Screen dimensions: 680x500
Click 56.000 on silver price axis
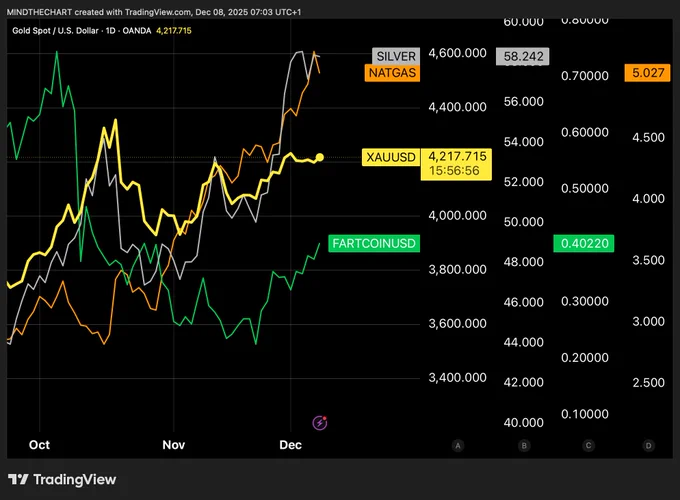click(523, 101)
